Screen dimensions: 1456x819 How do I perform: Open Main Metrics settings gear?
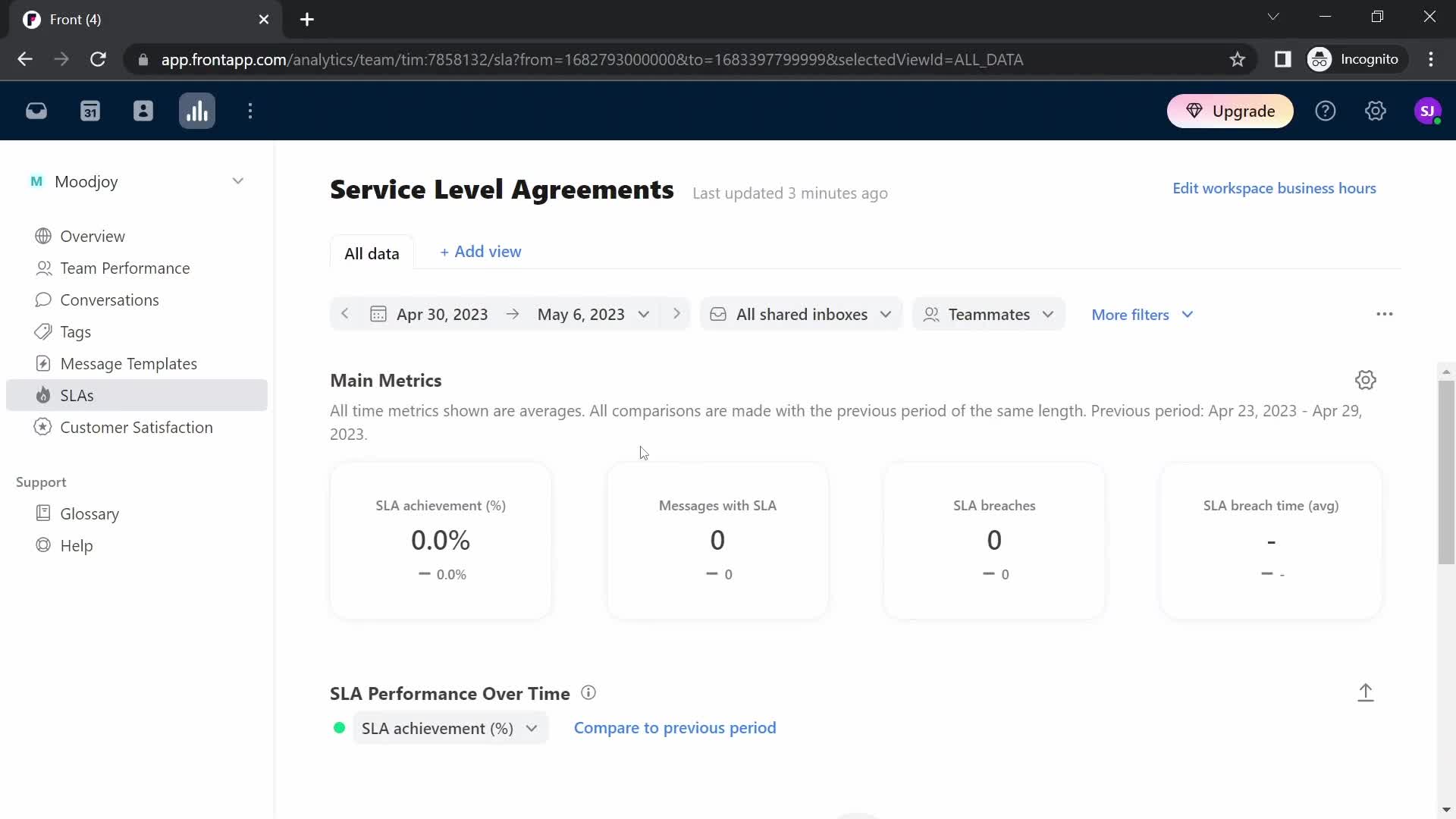(x=1366, y=380)
